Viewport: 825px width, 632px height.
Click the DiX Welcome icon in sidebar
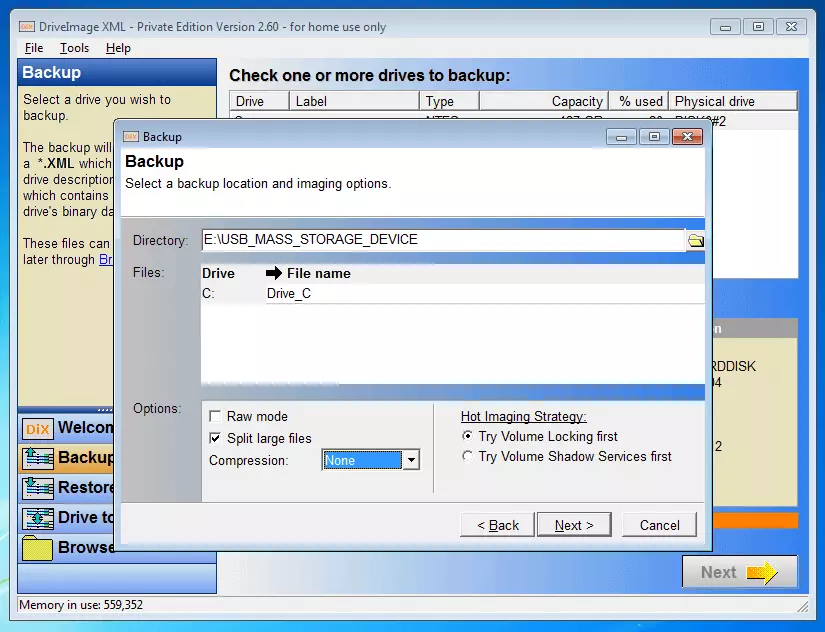37,428
